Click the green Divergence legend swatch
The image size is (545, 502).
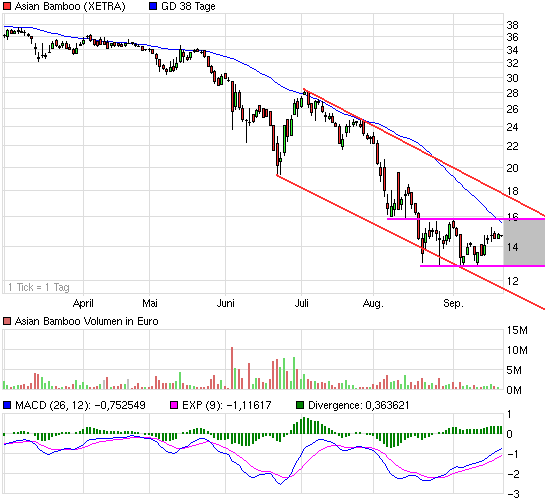point(300,405)
